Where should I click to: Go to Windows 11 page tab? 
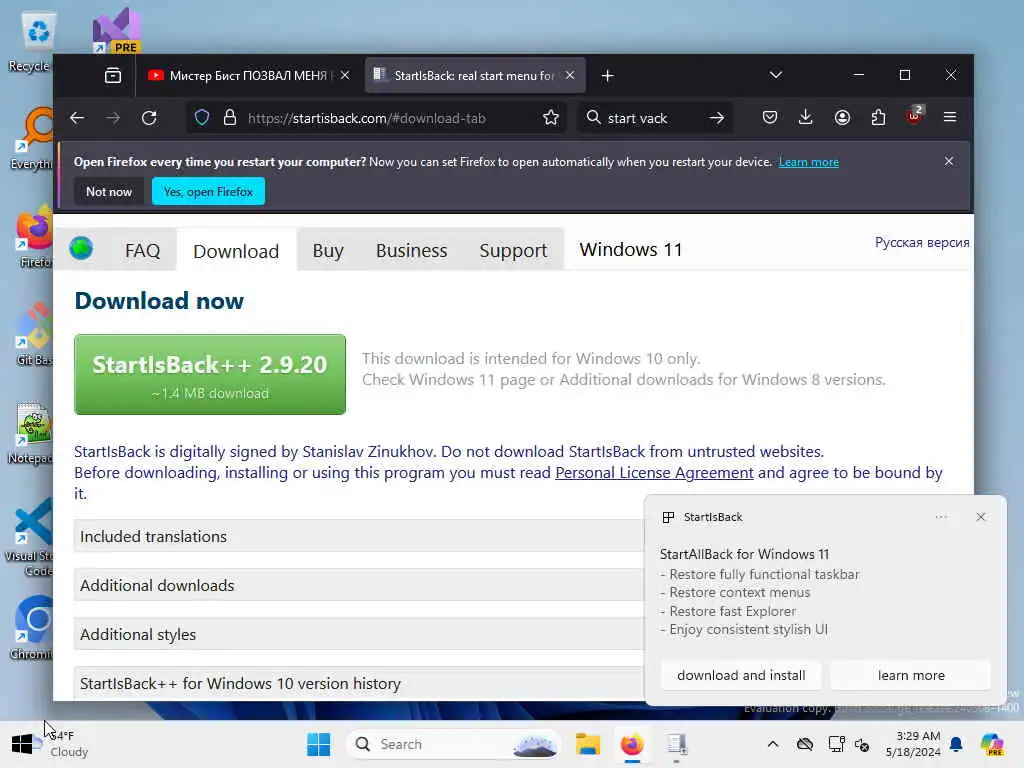tap(631, 249)
